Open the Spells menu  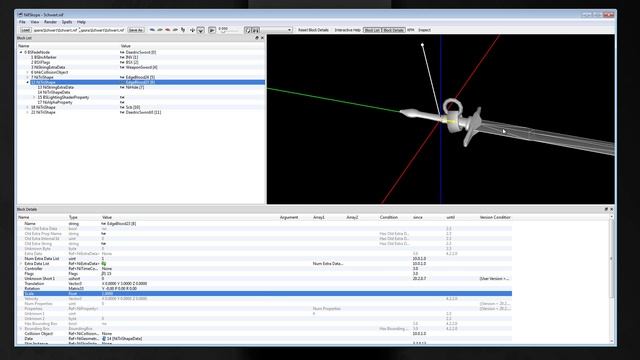pyautogui.click(x=67, y=22)
